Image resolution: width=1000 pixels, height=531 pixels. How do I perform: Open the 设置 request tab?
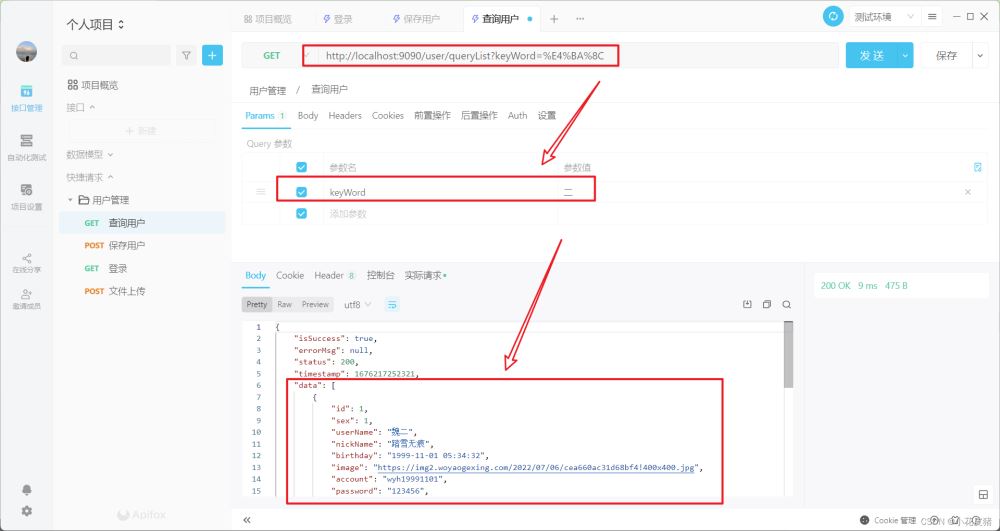[x=547, y=115]
